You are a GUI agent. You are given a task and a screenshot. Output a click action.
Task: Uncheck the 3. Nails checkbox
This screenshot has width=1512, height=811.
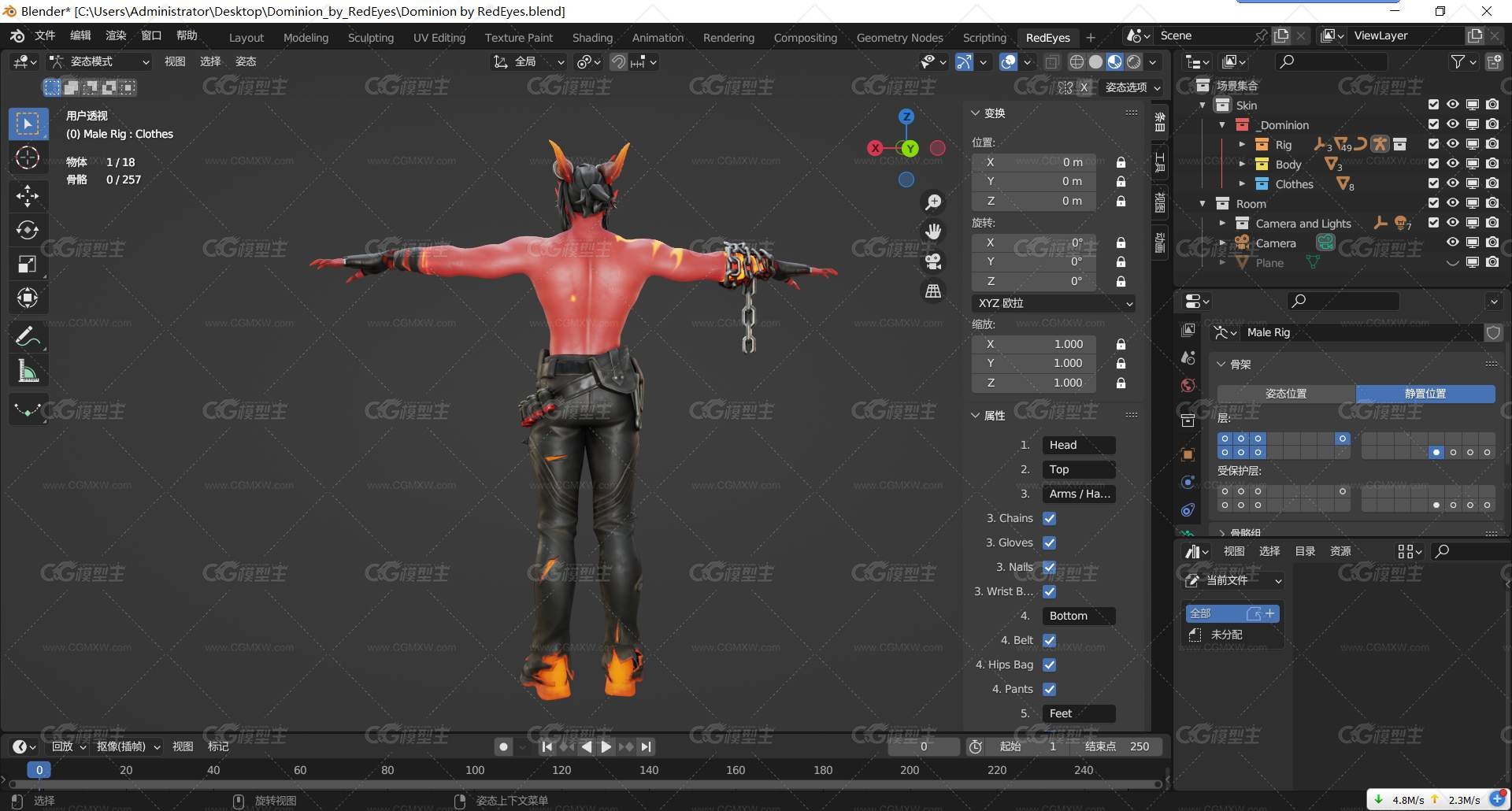pos(1050,567)
